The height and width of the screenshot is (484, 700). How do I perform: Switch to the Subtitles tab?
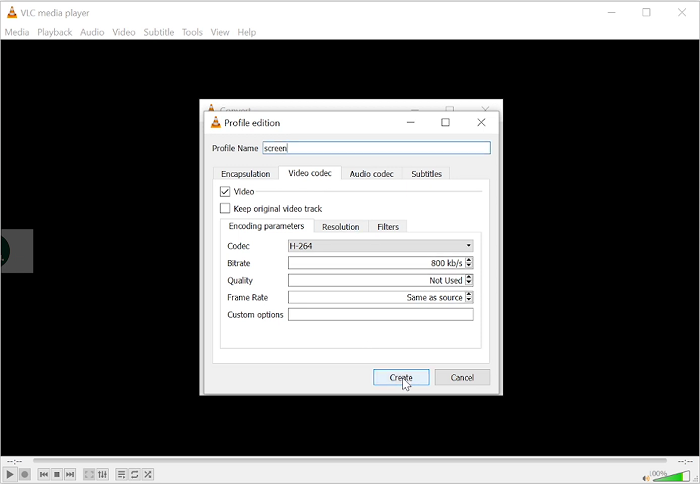(x=426, y=174)
